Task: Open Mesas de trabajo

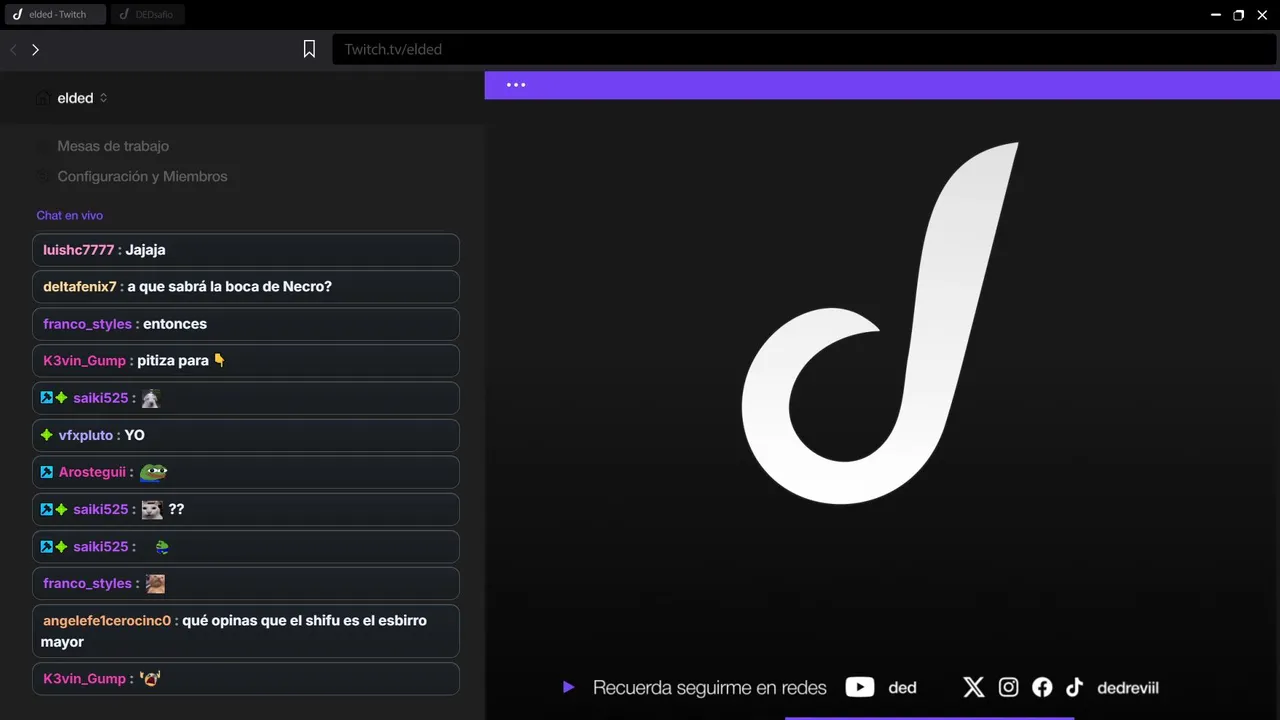Action: tap(113, 146)
